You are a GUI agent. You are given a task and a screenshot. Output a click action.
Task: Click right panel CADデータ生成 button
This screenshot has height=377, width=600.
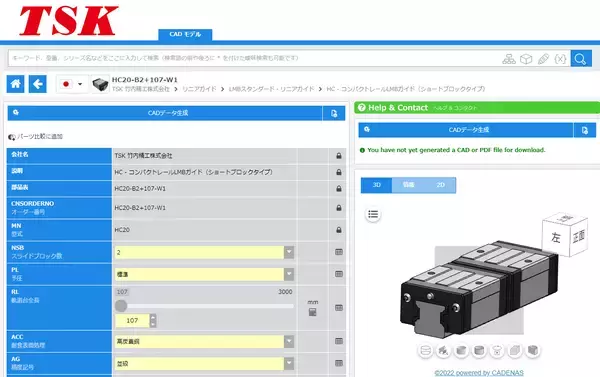(x=466, y=130)
